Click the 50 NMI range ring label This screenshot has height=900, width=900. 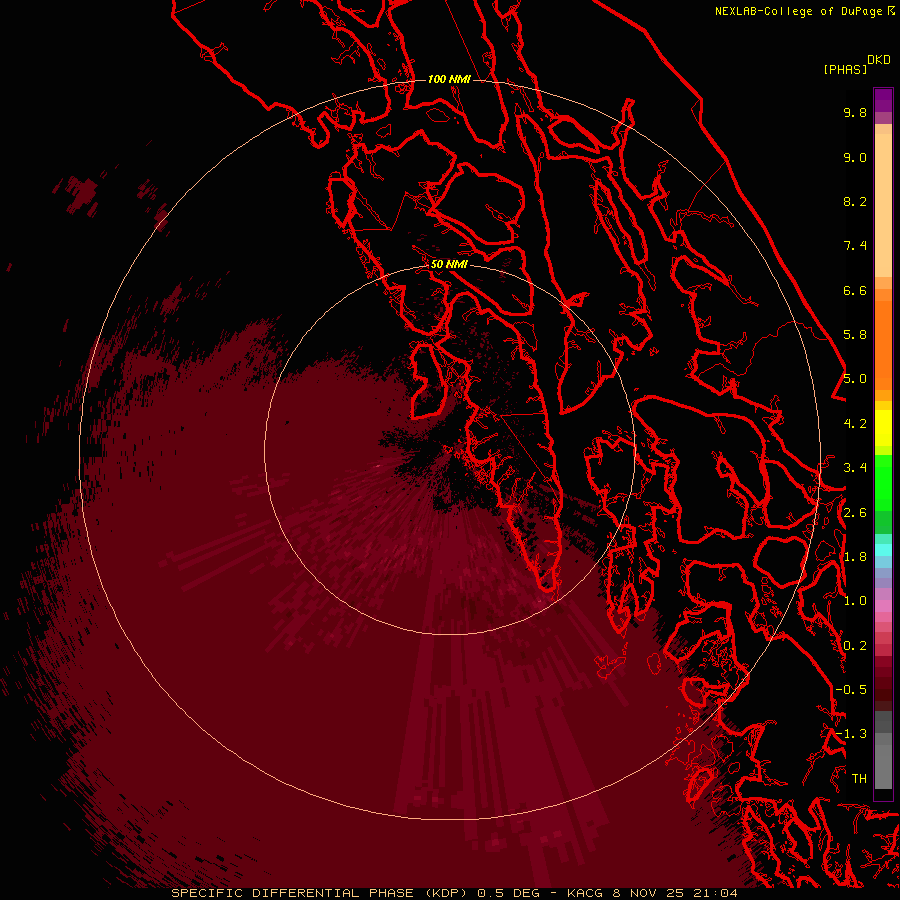pyautogui.click(x=449, y=264)
